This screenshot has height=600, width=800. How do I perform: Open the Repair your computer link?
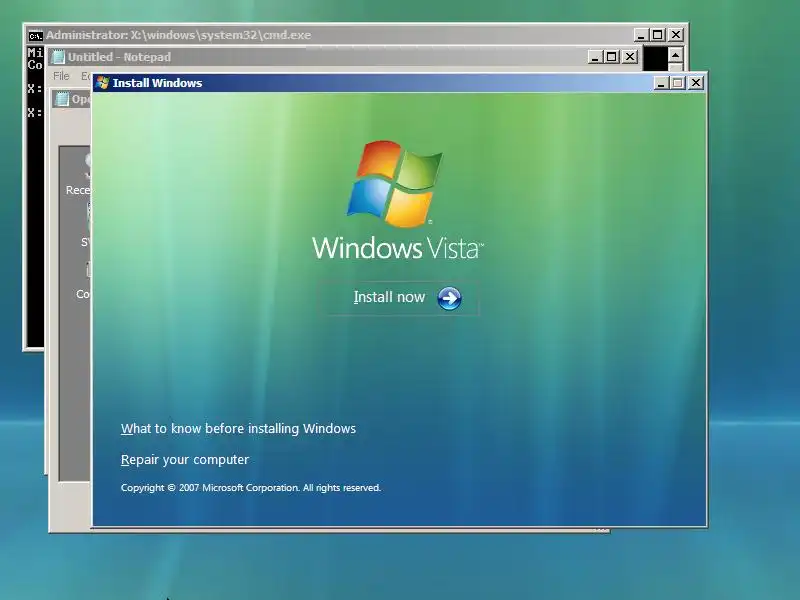[x=185, y=460]
